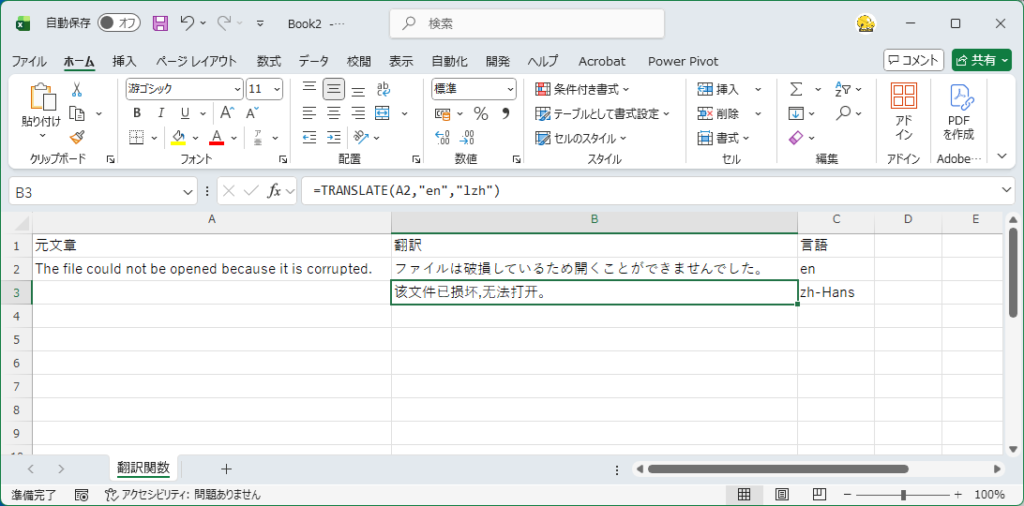Open the font name dropdown 游ゴシック
Image resolution: width=1024 pixels, height=506 pixels.
[236, 89]
